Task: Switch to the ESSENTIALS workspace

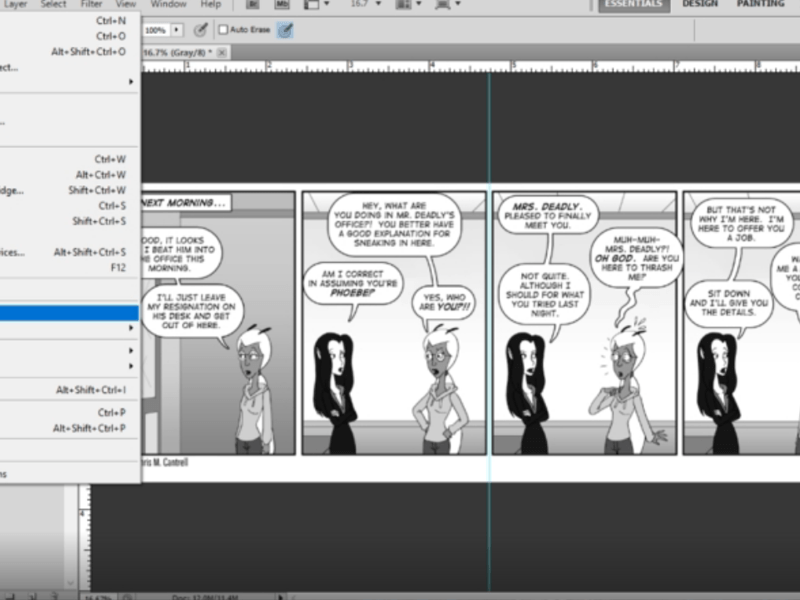Action: pos(634,4)
